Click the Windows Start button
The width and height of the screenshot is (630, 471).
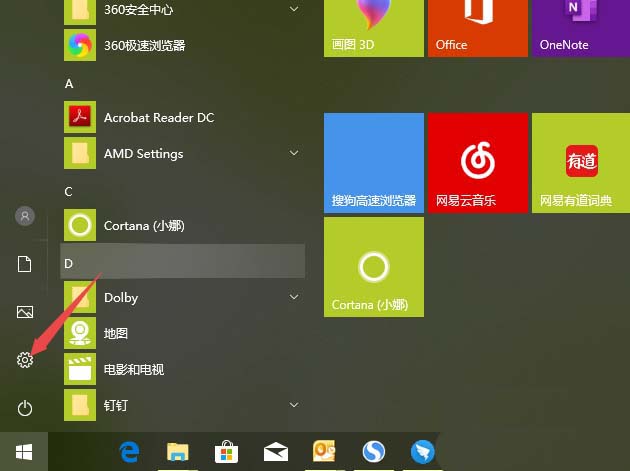point(23,452)
